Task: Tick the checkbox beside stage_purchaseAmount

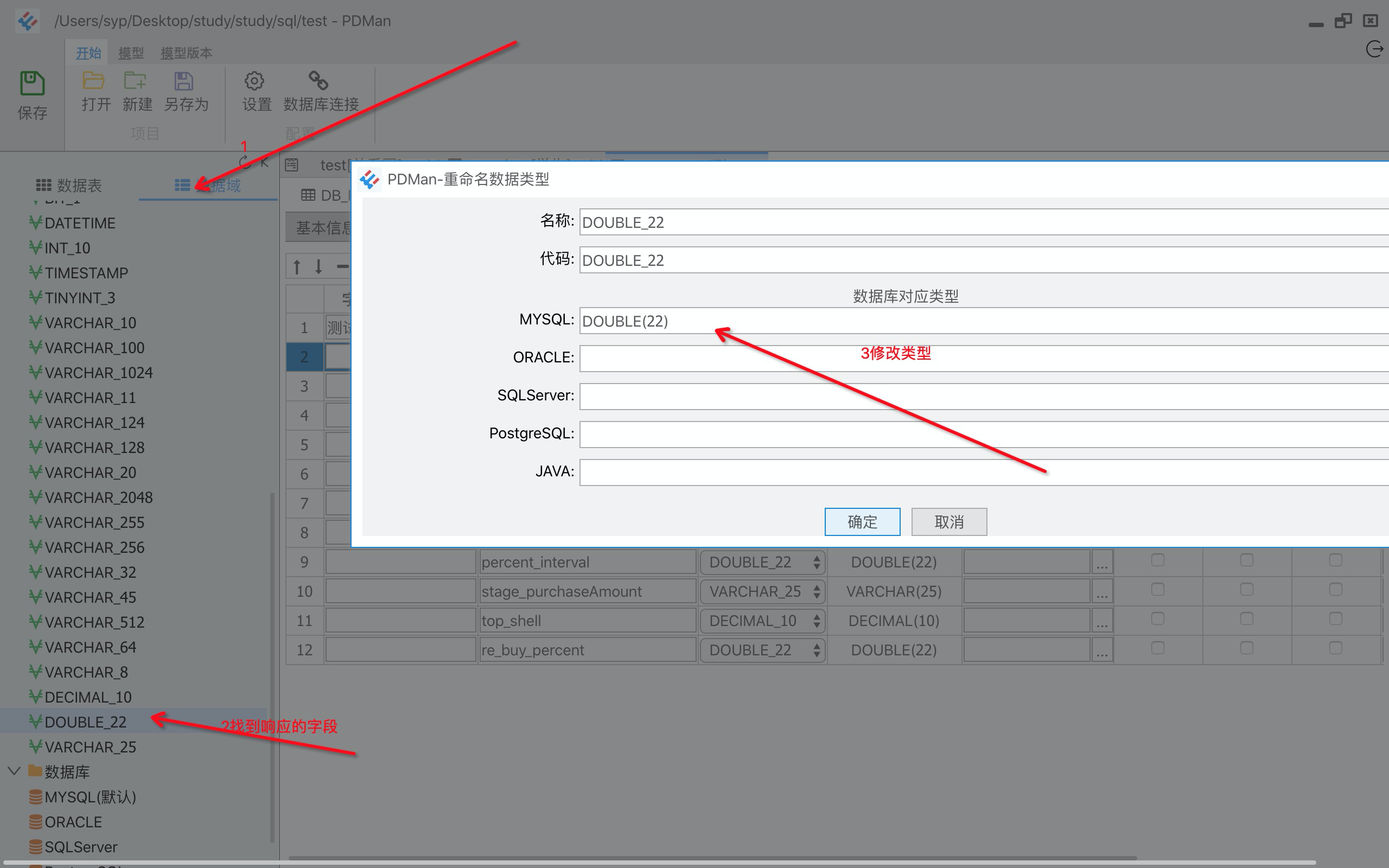Action: pyautogui.click(x=1157, y=590)
